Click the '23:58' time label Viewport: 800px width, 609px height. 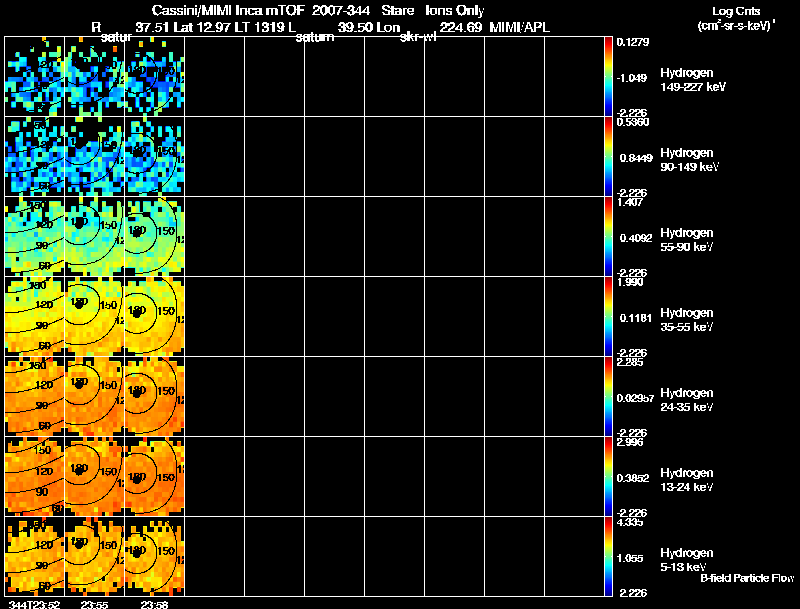(154, 605)
